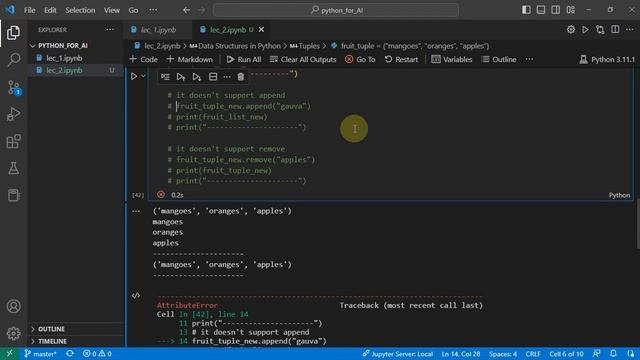Open the Extensions view icon

coord(13,141)
